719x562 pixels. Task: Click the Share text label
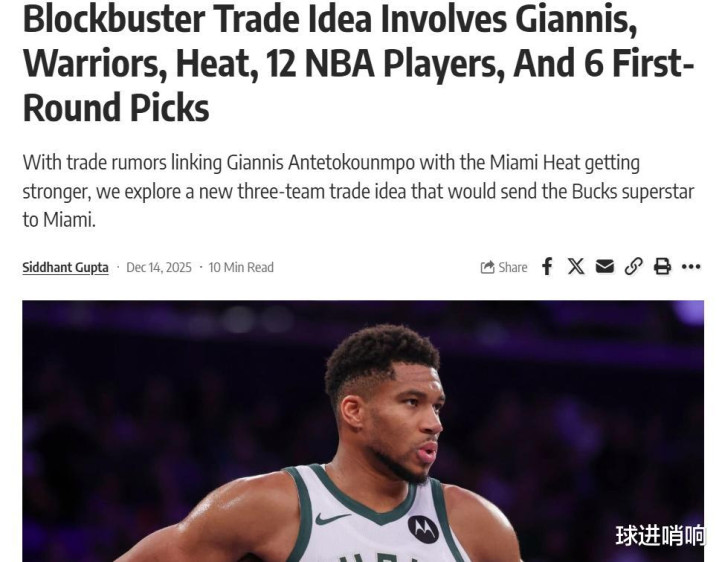coord(513,267)
